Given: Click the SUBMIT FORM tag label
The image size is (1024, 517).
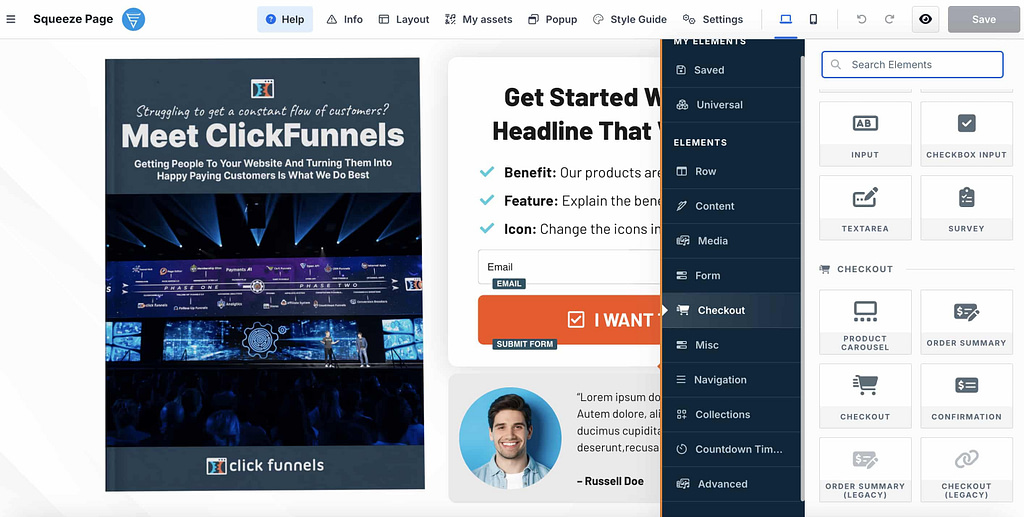Looking at the screenshot, I should coord(525,344).
